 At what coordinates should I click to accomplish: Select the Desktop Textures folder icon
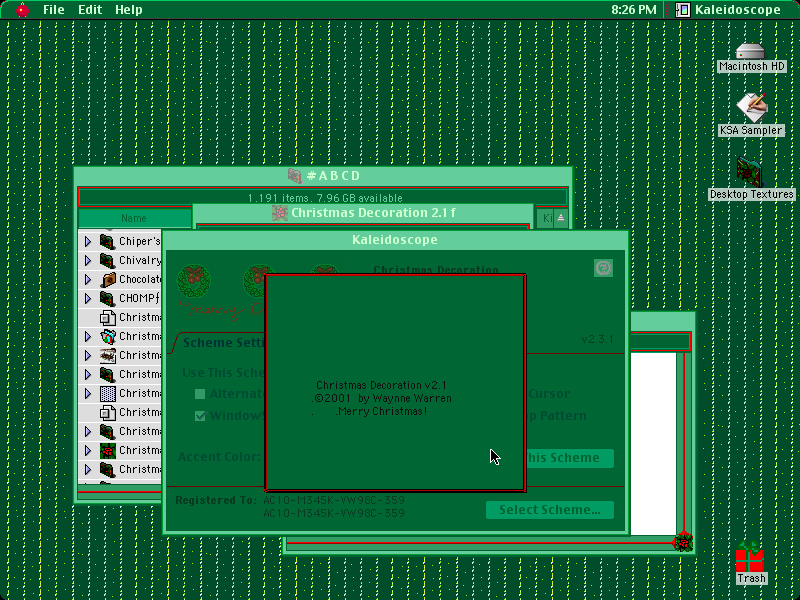click(749, 172)
